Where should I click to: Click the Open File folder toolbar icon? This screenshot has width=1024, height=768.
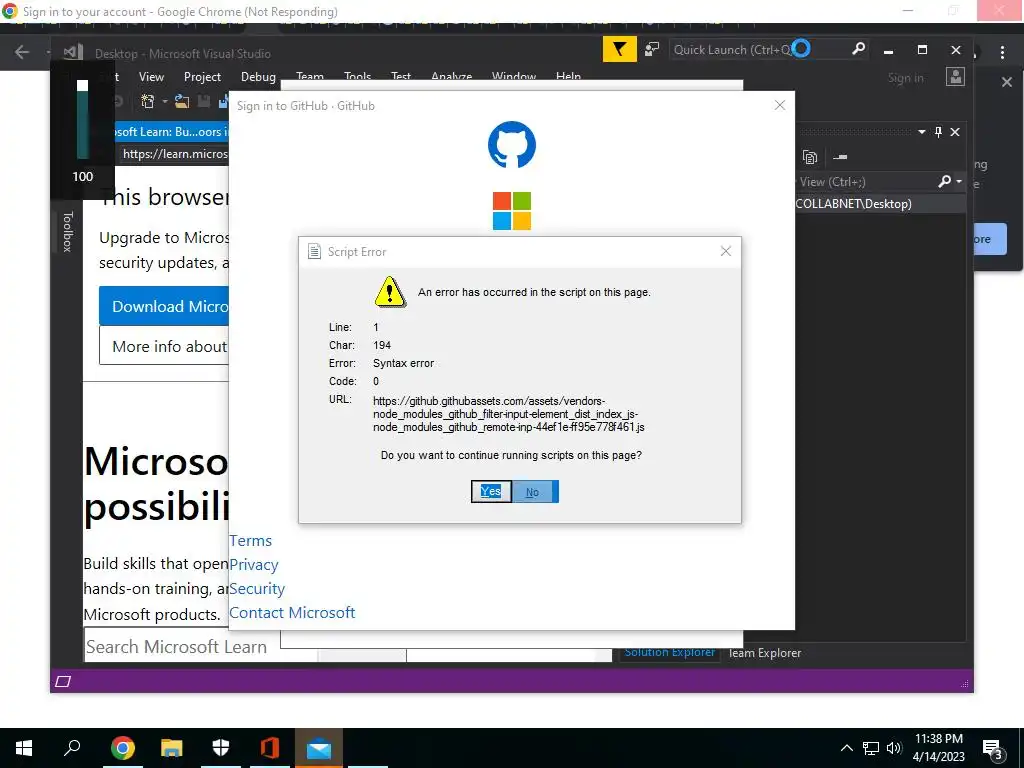(x=182, y=101)
